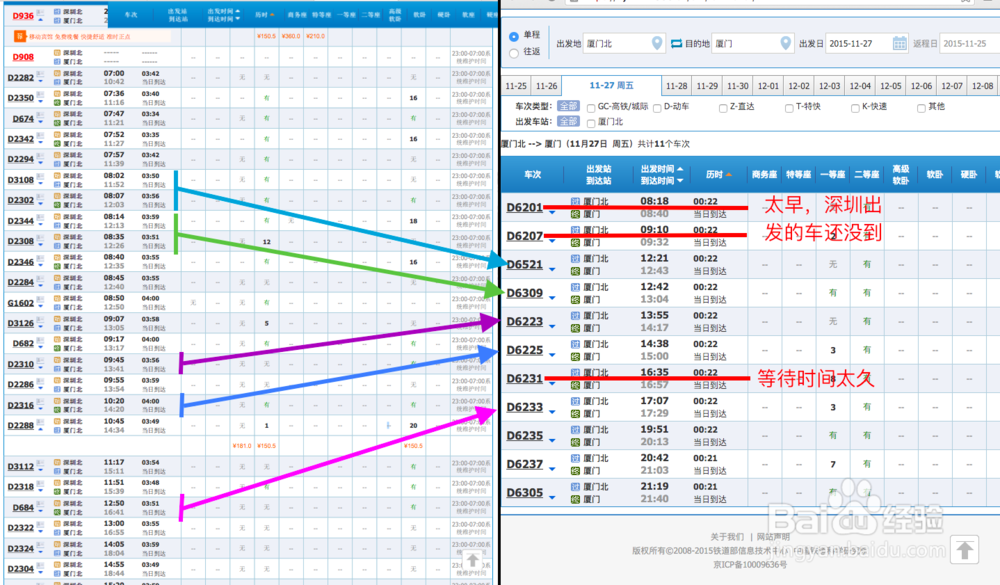This screenshot has height=585, width=1000.
Task: Open train D908 in the left list
Action: pyautogui.click(x=23, y=57)
